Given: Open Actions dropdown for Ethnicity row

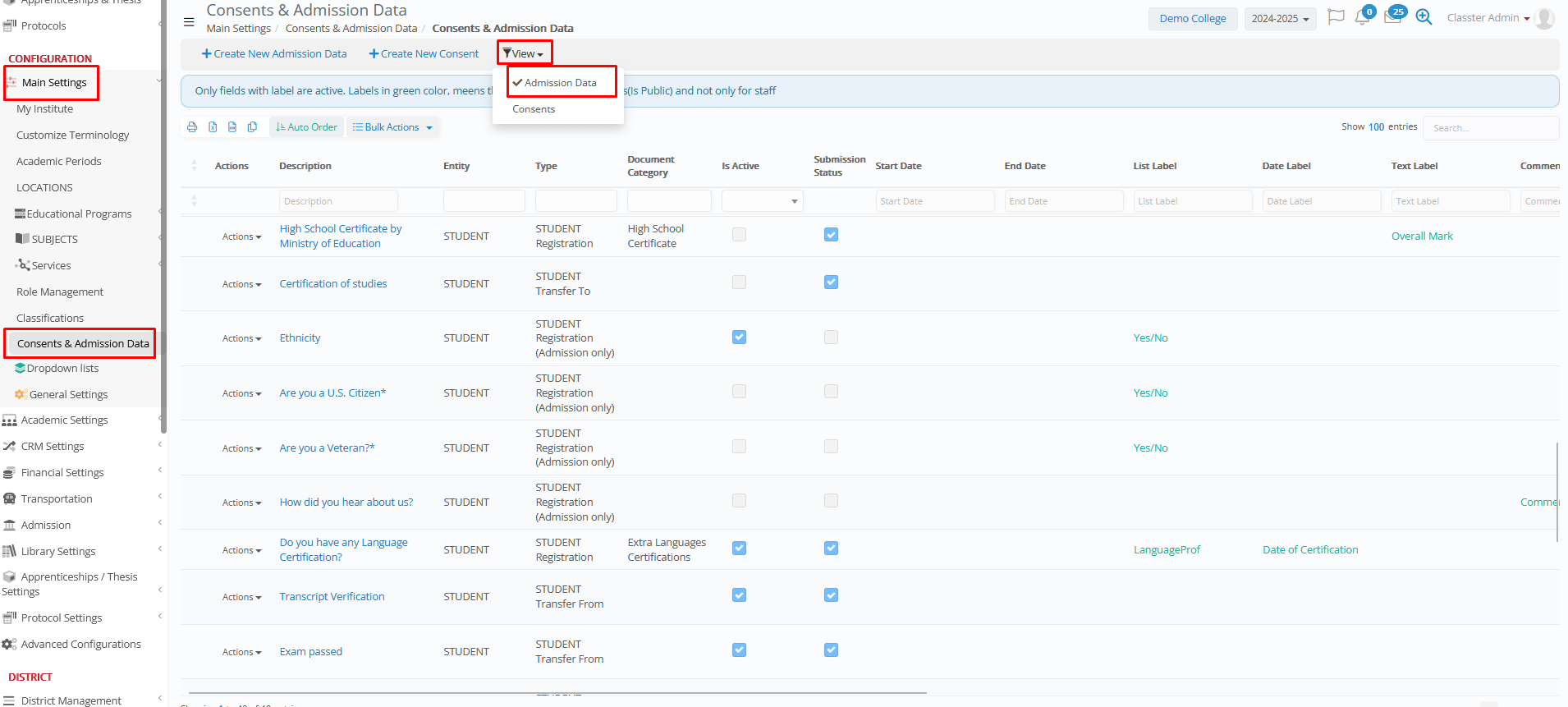Looking at the screenshot, I should click(241, 338).
